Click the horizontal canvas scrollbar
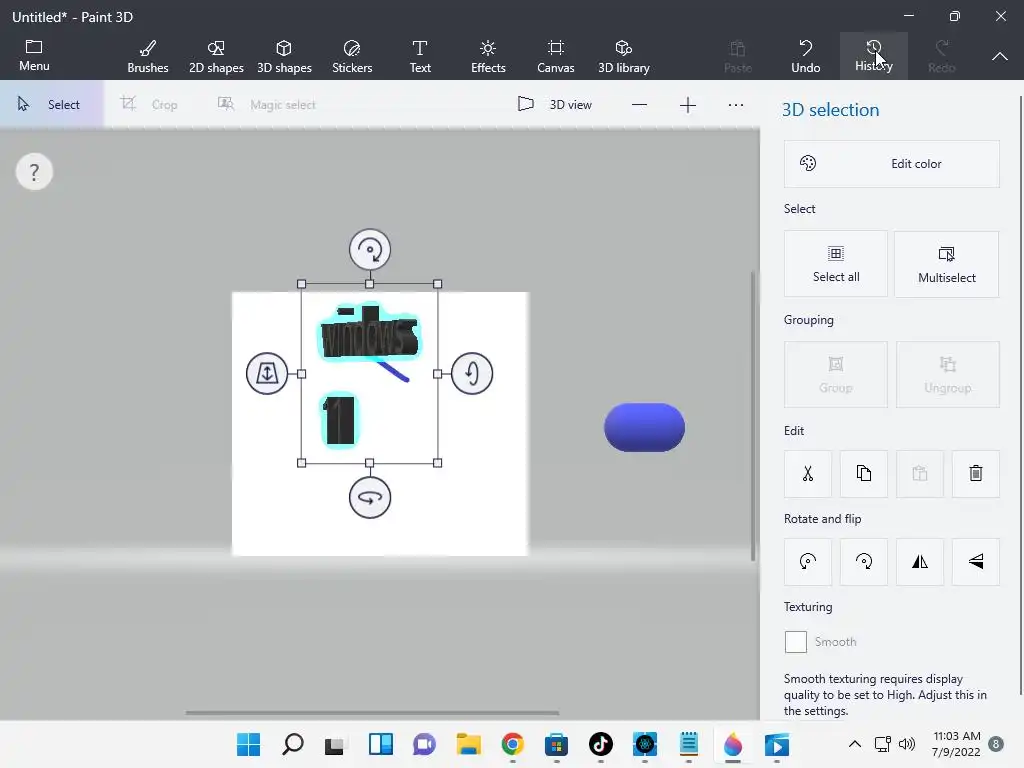The height and width of the screenshot is (768, 1024). [372, 712]
